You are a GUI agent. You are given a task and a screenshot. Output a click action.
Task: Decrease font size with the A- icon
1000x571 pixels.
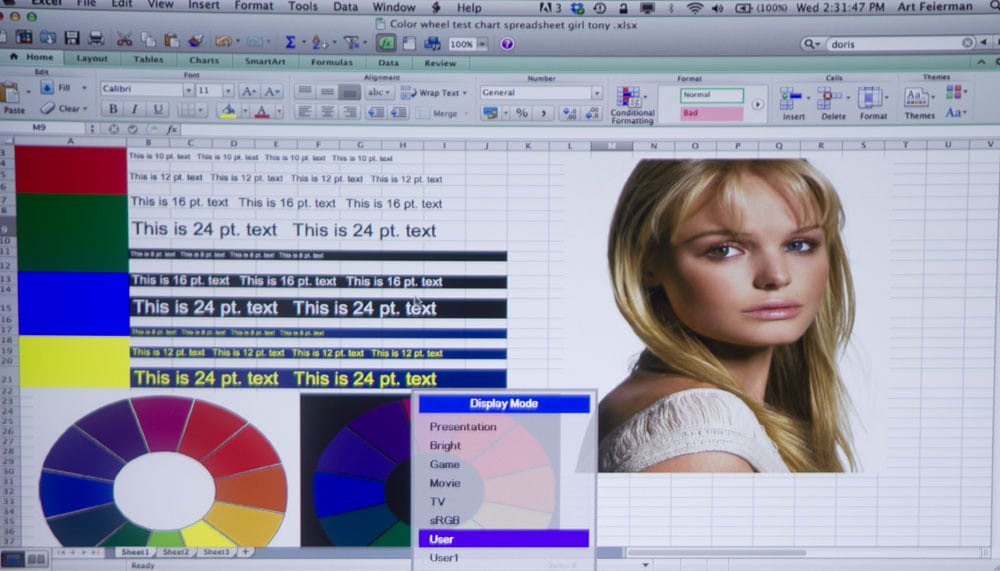[x=271, y=91]
